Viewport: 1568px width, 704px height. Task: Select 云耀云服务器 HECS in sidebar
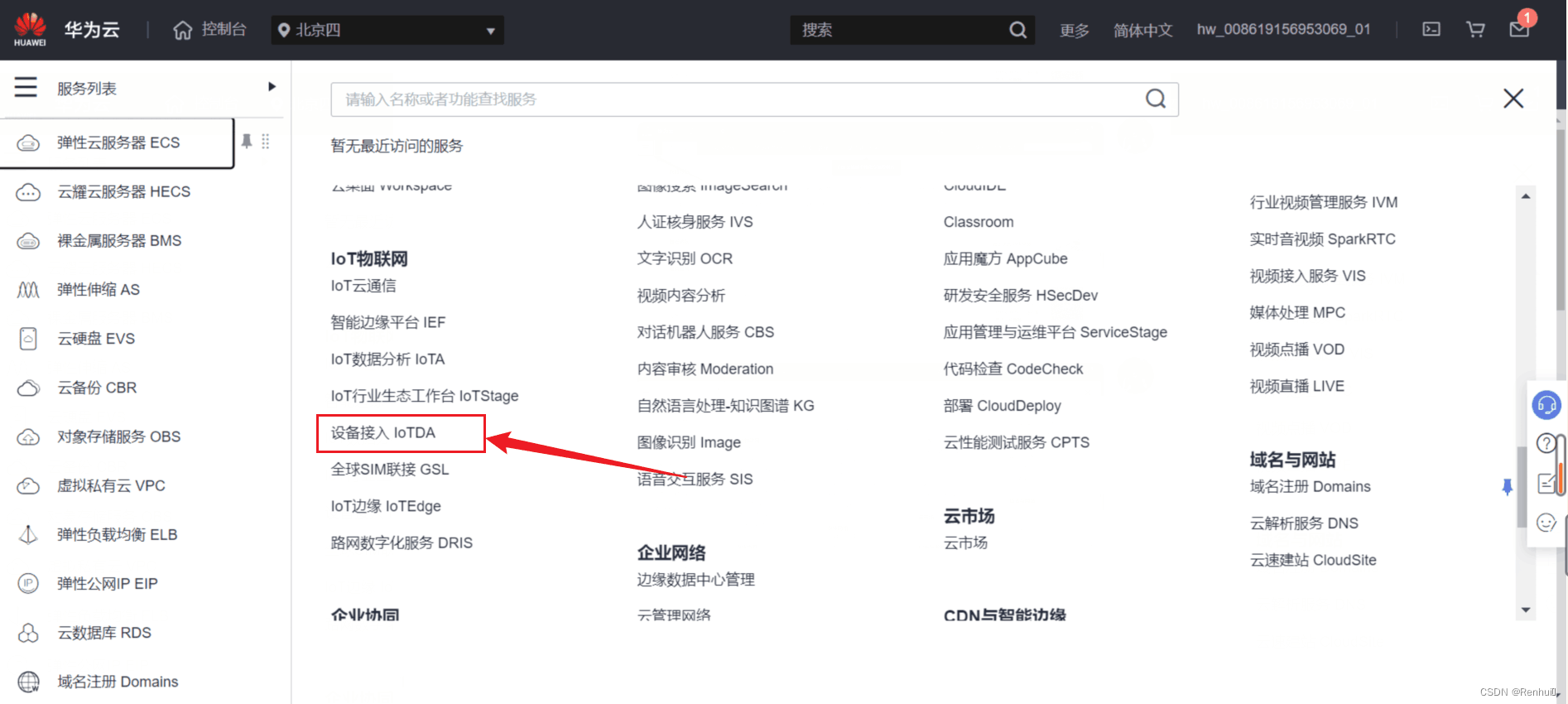pyautogui.click(x=123, y=192)
